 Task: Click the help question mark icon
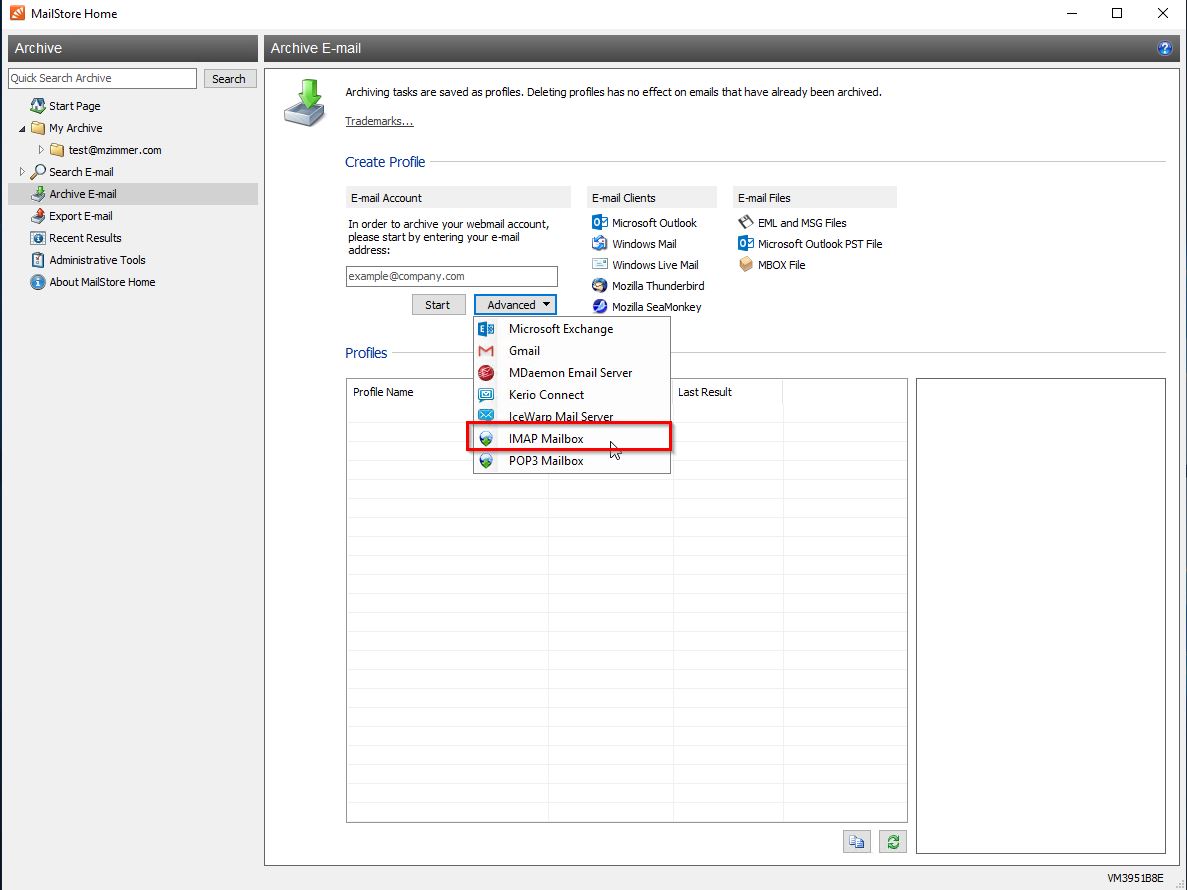point(1164,48)
